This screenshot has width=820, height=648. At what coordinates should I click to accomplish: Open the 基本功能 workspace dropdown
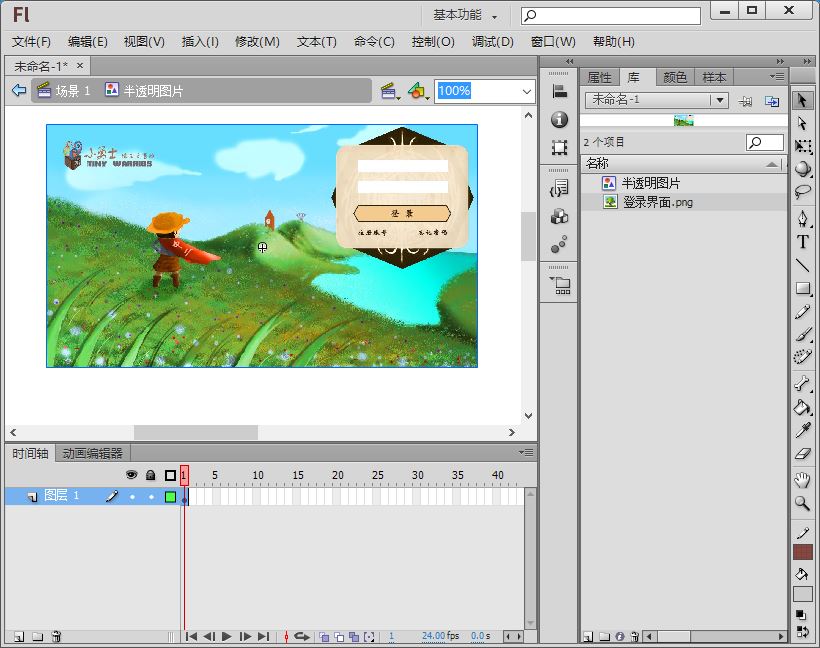465,15
